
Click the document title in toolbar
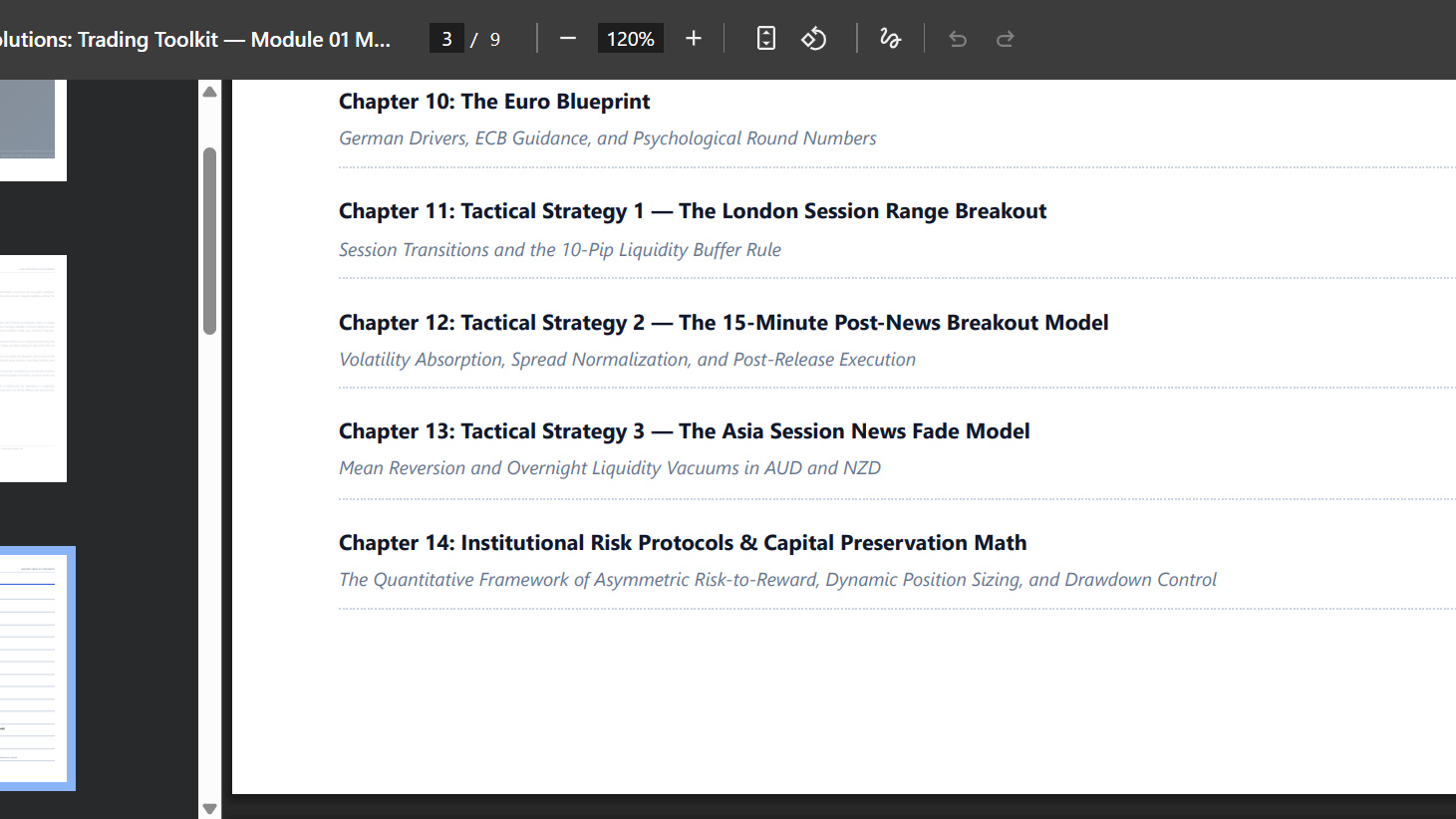[195, 39]
